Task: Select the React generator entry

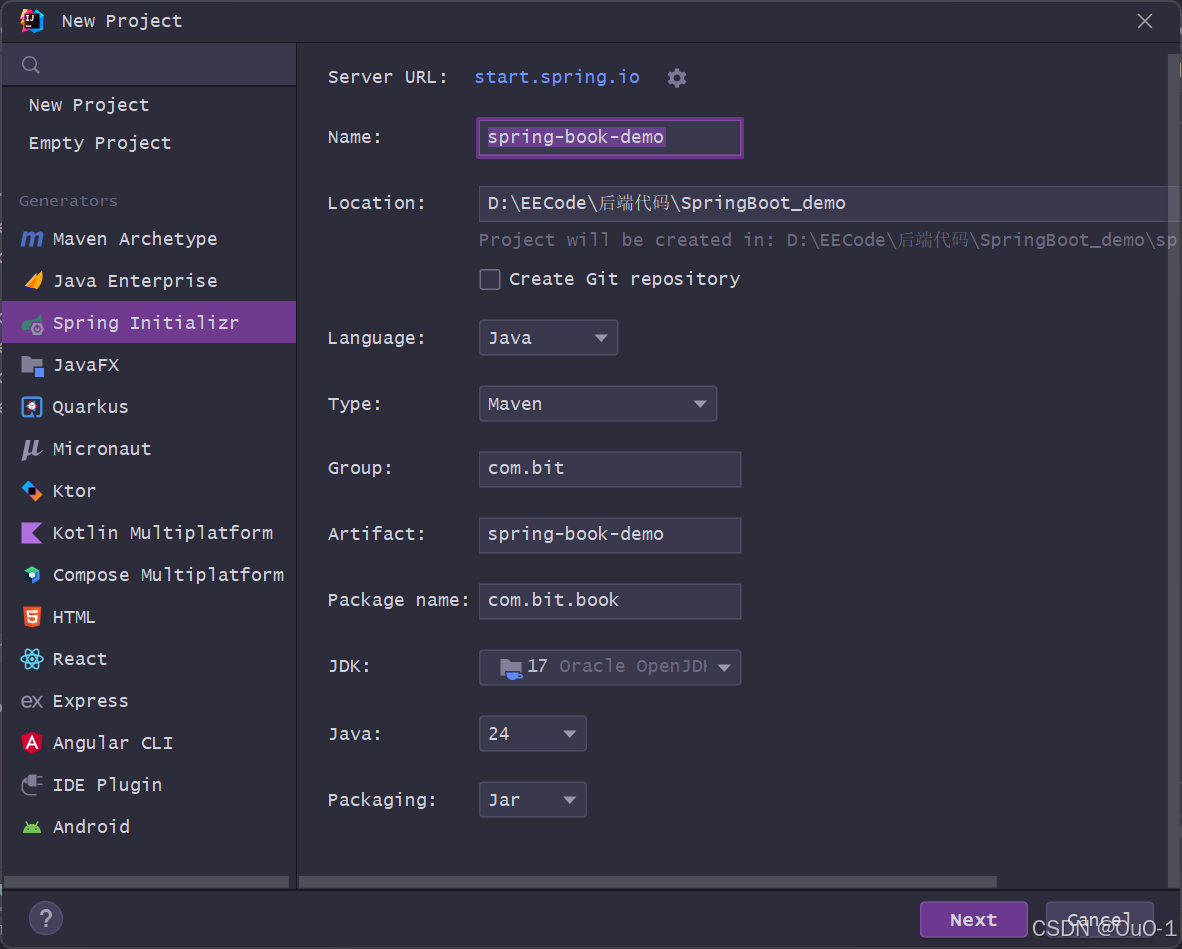Action: coord(149,659)
